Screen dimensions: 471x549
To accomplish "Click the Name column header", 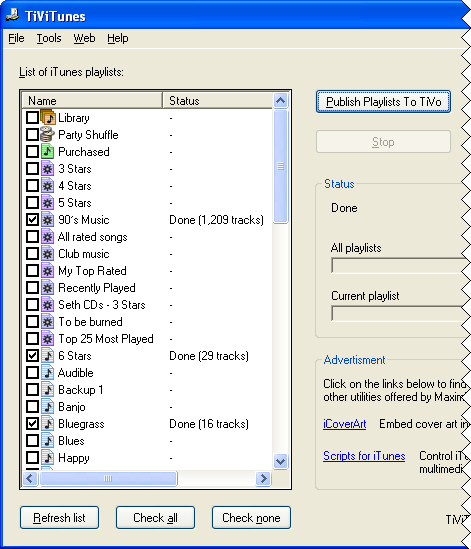I will (92, 100).
